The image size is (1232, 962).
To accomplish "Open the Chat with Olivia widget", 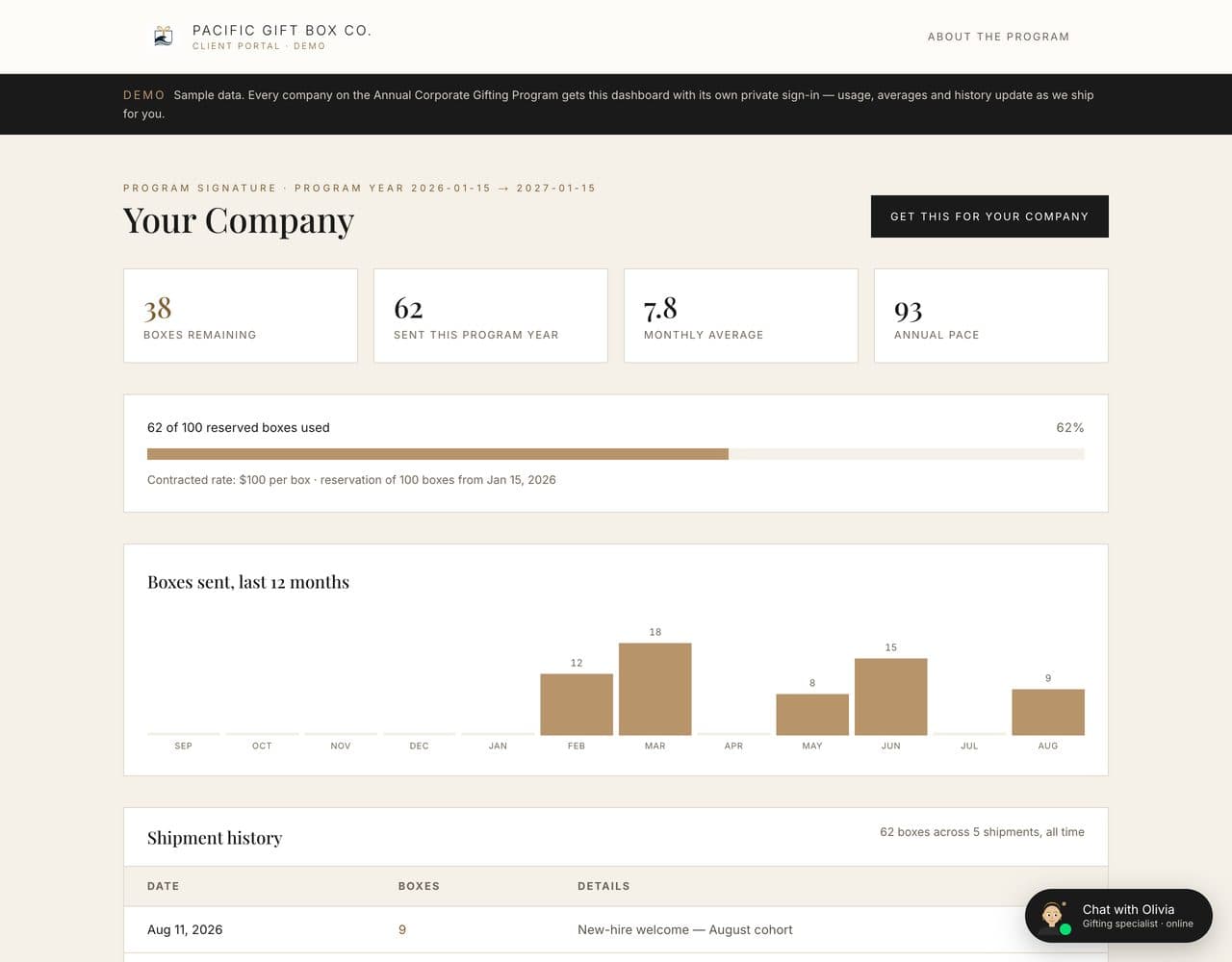I will coord(1118,916).
